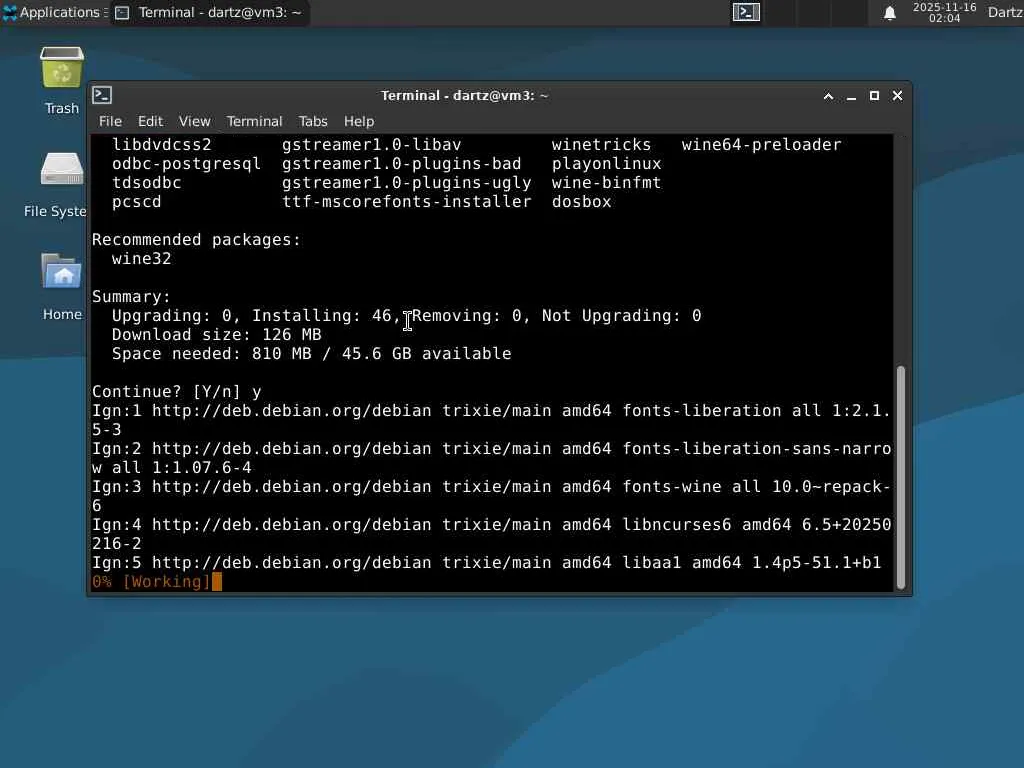Click the Dartz user label in the panel
Image resolution: width=1024 pixels, height=768 pixels.
click(x=1004, y=12)
